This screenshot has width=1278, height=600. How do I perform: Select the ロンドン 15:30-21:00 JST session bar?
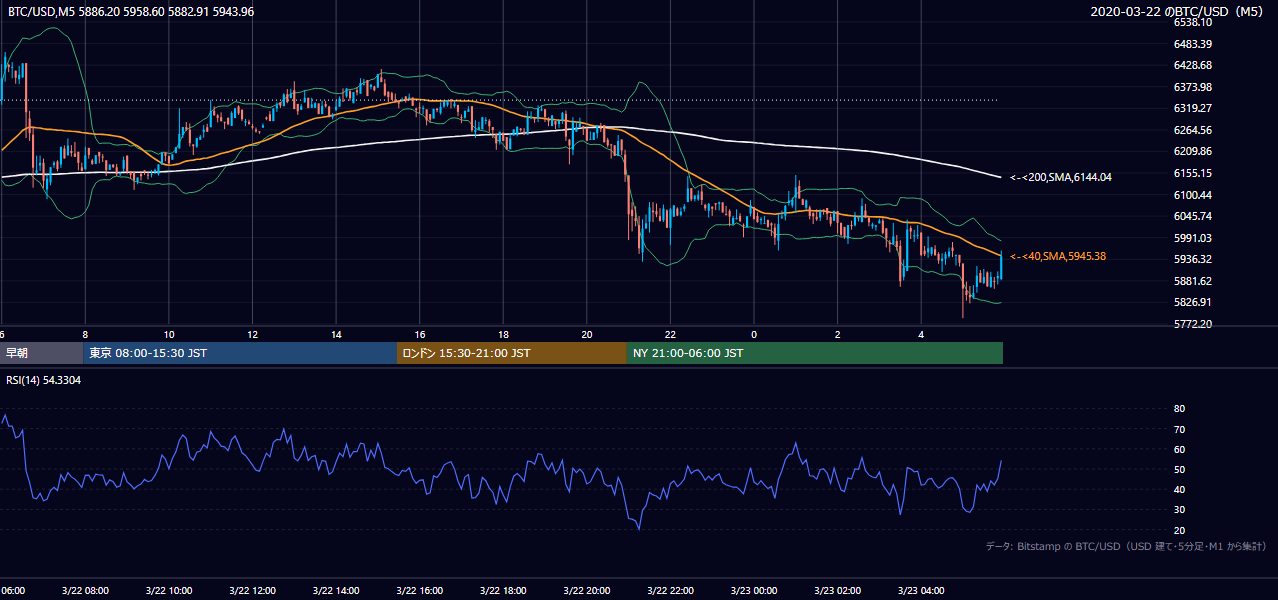(x=512, y=353)
